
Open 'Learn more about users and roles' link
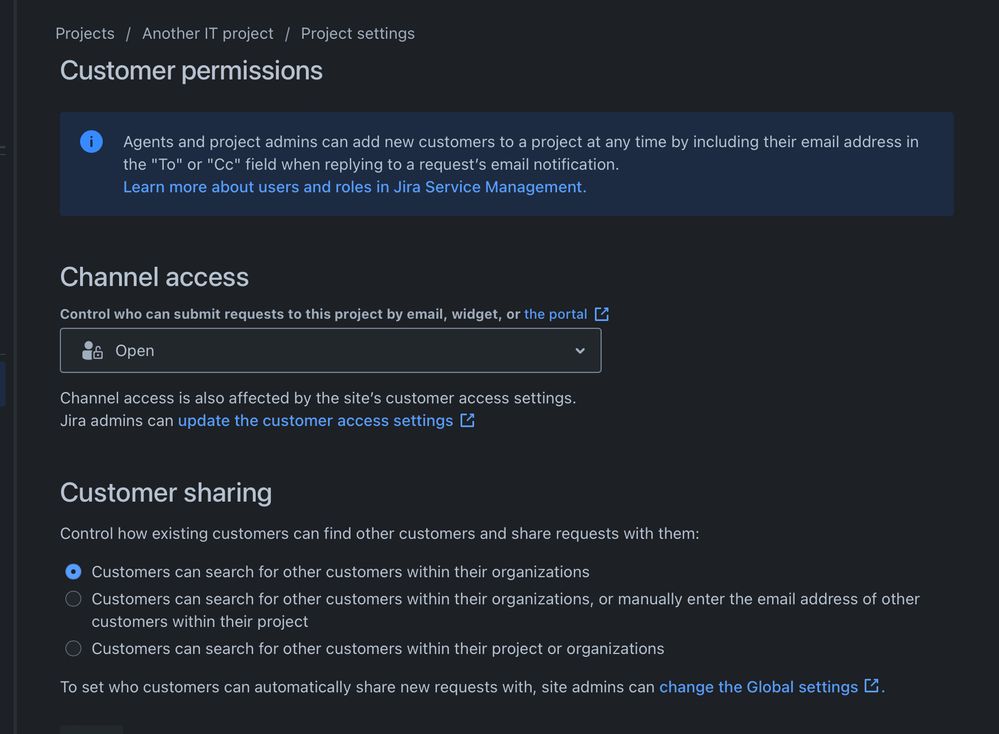[x=354, y=187]
